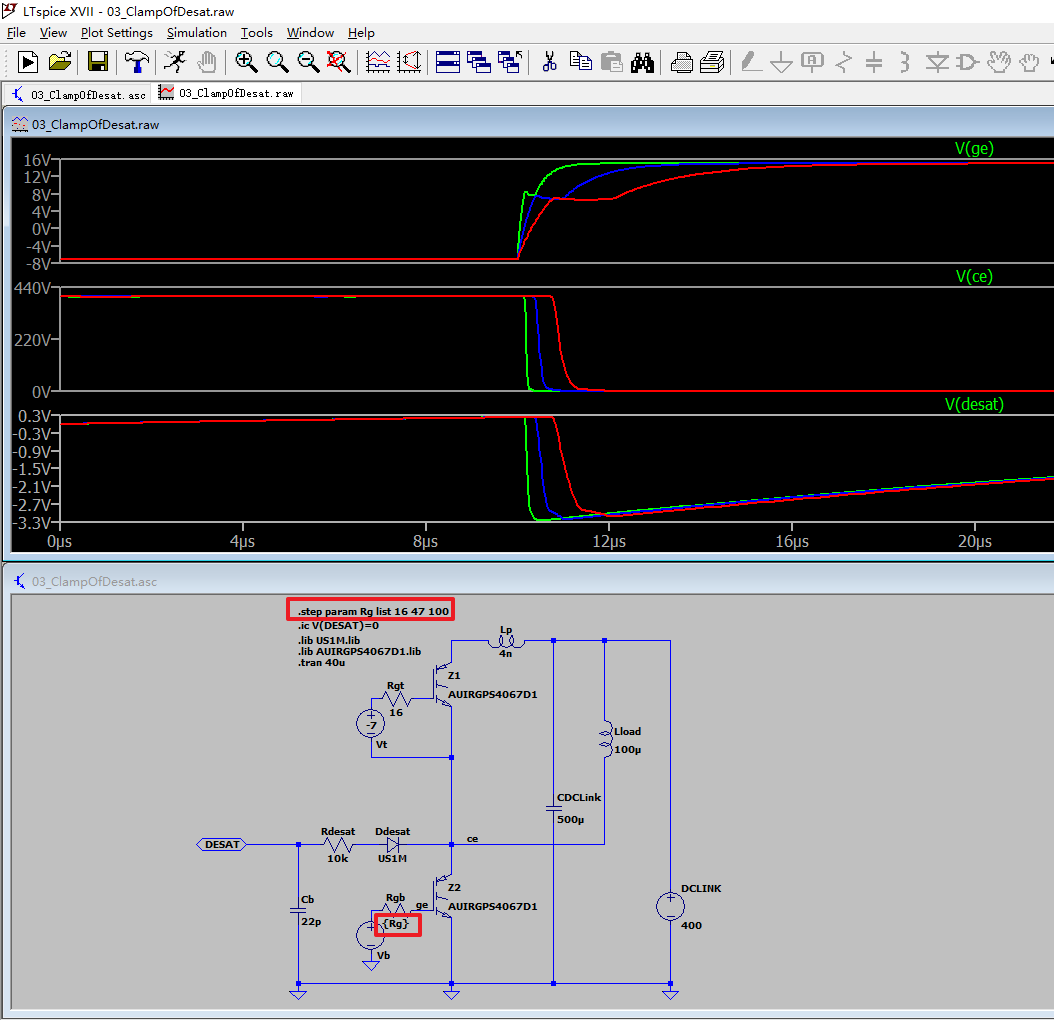Select the Place Diode tool

[936, 62]
